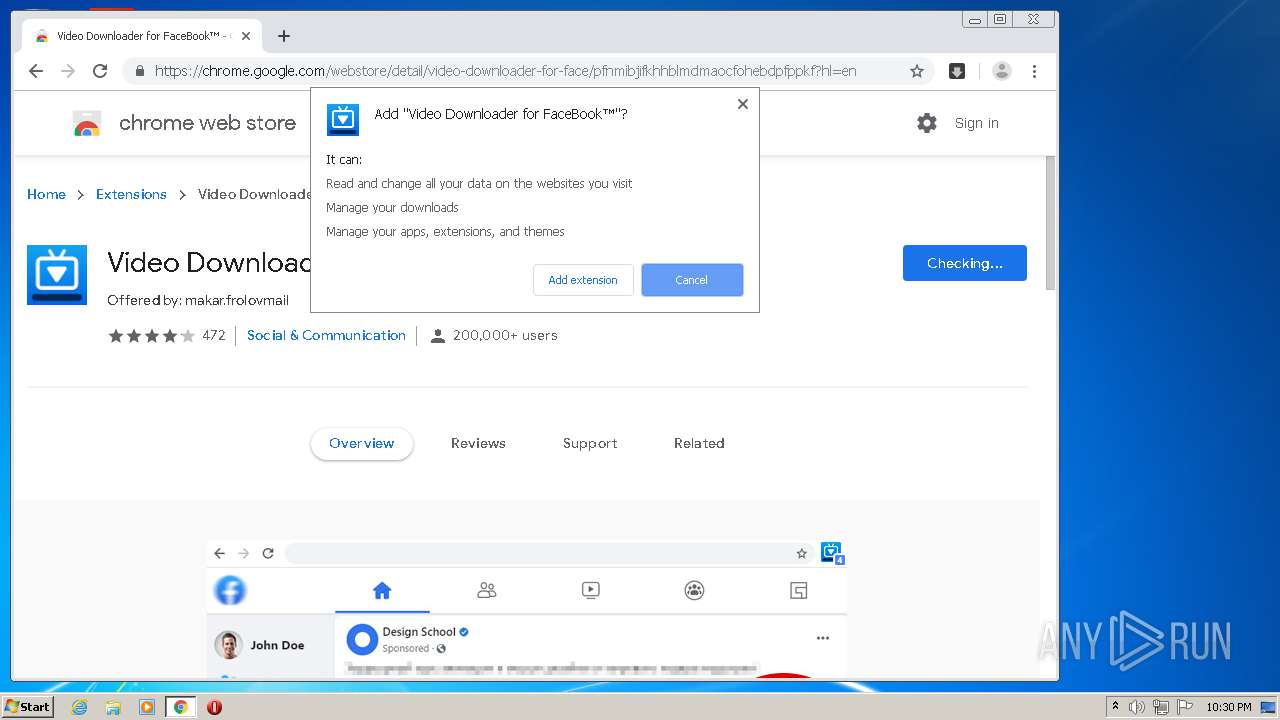Close the add extension dialog
The image size is (1280, 720).
tap(742, 104)
